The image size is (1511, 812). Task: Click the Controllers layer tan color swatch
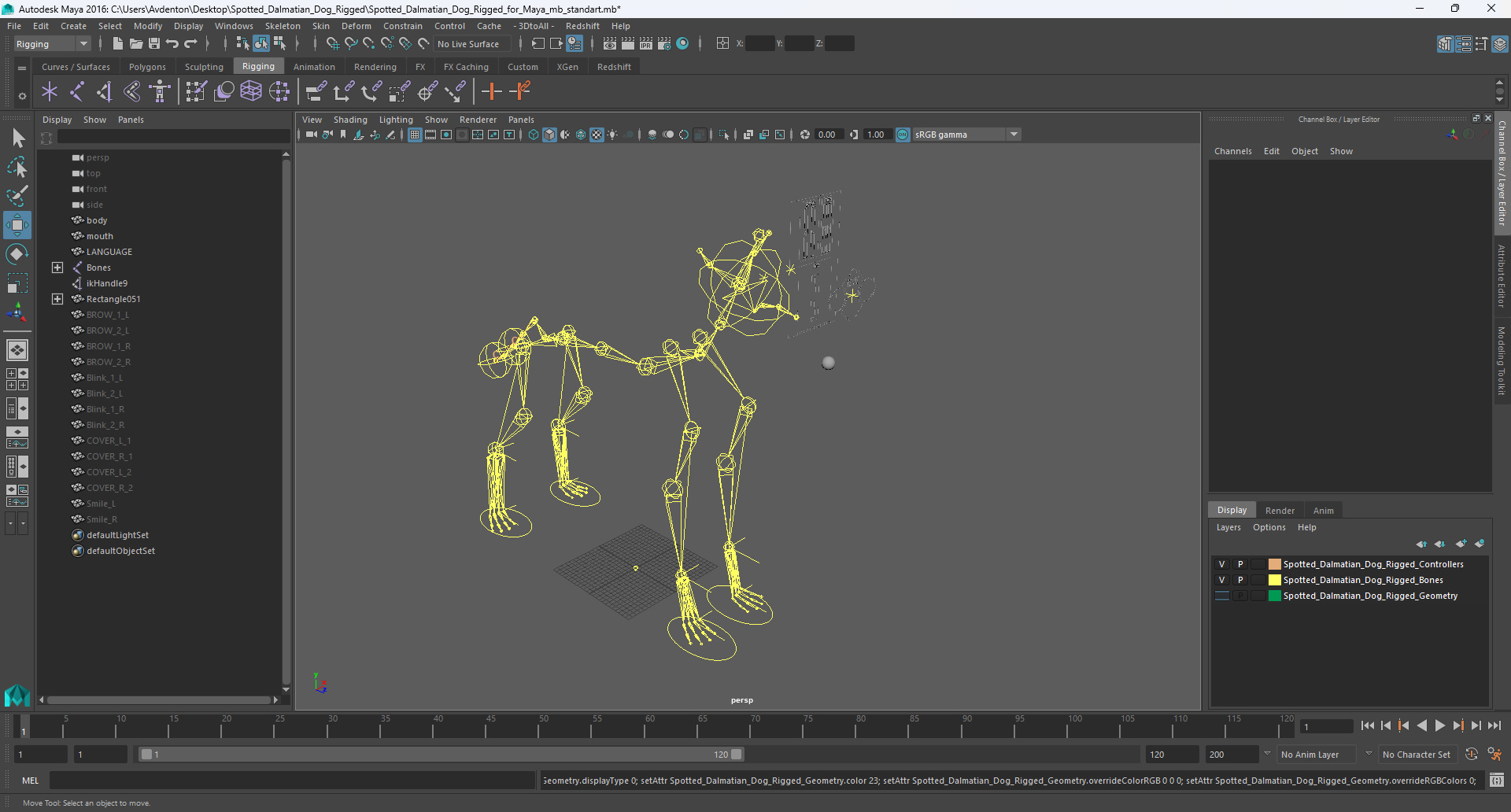click(1274, 564)
